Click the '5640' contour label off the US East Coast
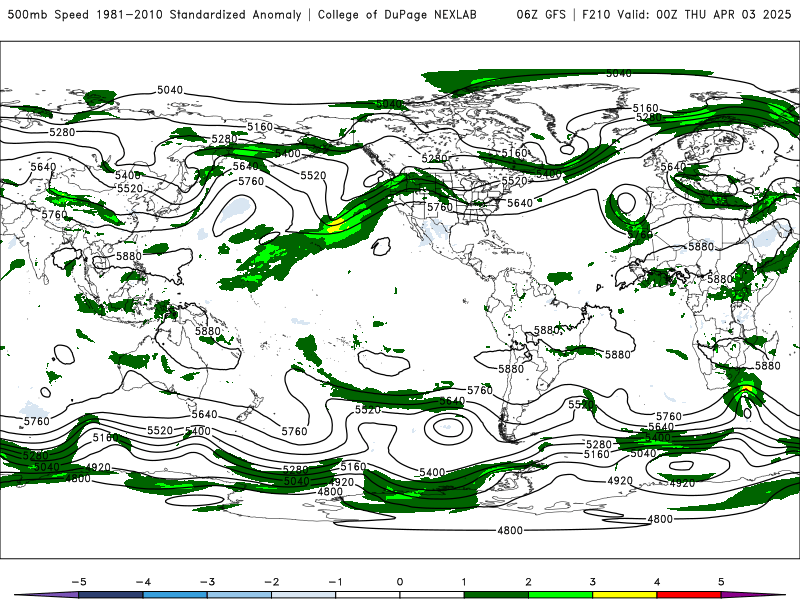800x600 pixels. click(x=520, y=203)
